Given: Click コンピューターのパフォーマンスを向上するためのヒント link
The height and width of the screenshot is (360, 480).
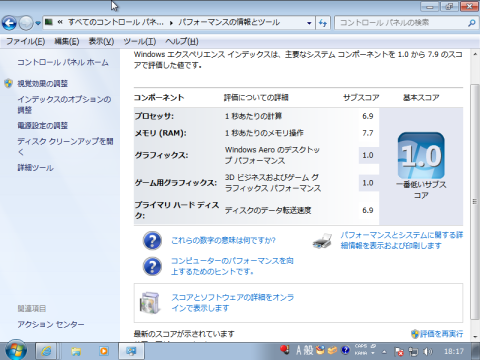Looking at the screenshot, I should [x=232, y=266].
